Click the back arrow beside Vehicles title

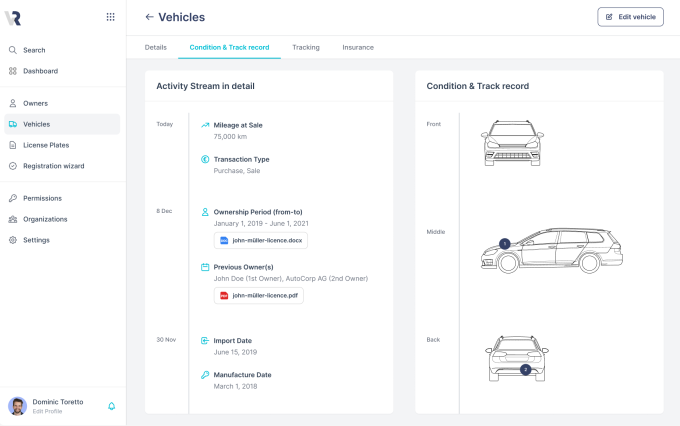point(149,17)
